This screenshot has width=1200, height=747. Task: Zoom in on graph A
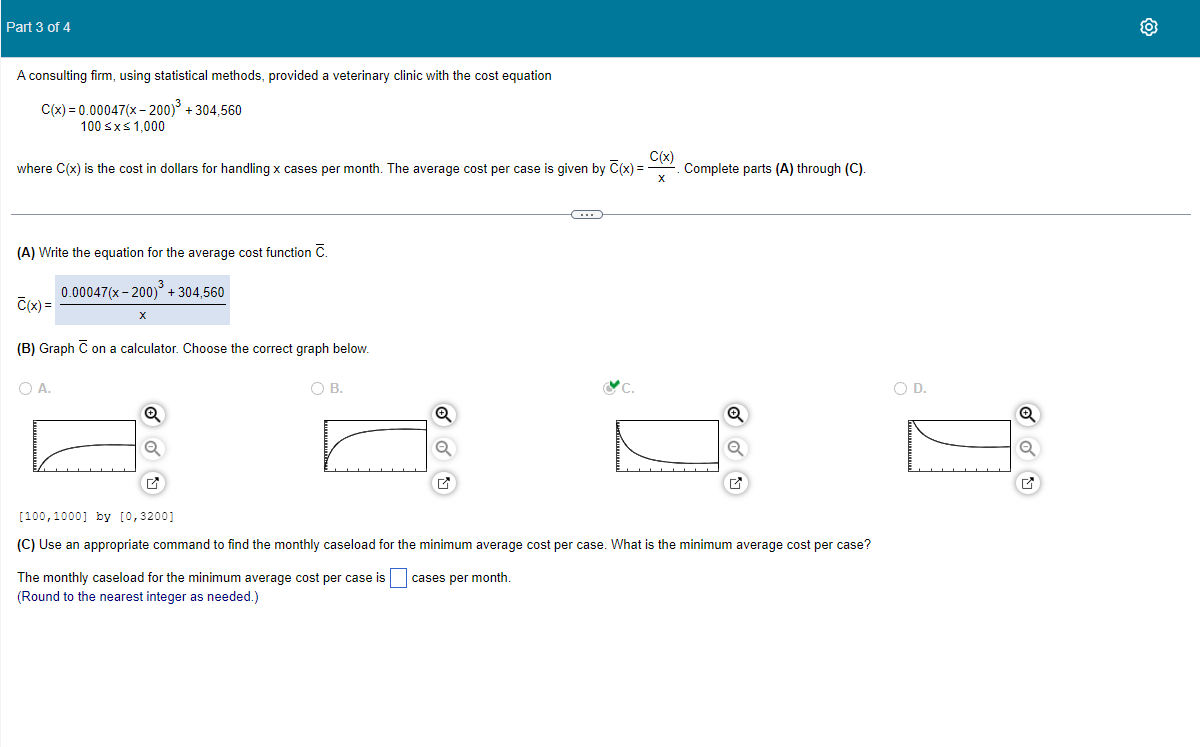[x=151, y=413]
